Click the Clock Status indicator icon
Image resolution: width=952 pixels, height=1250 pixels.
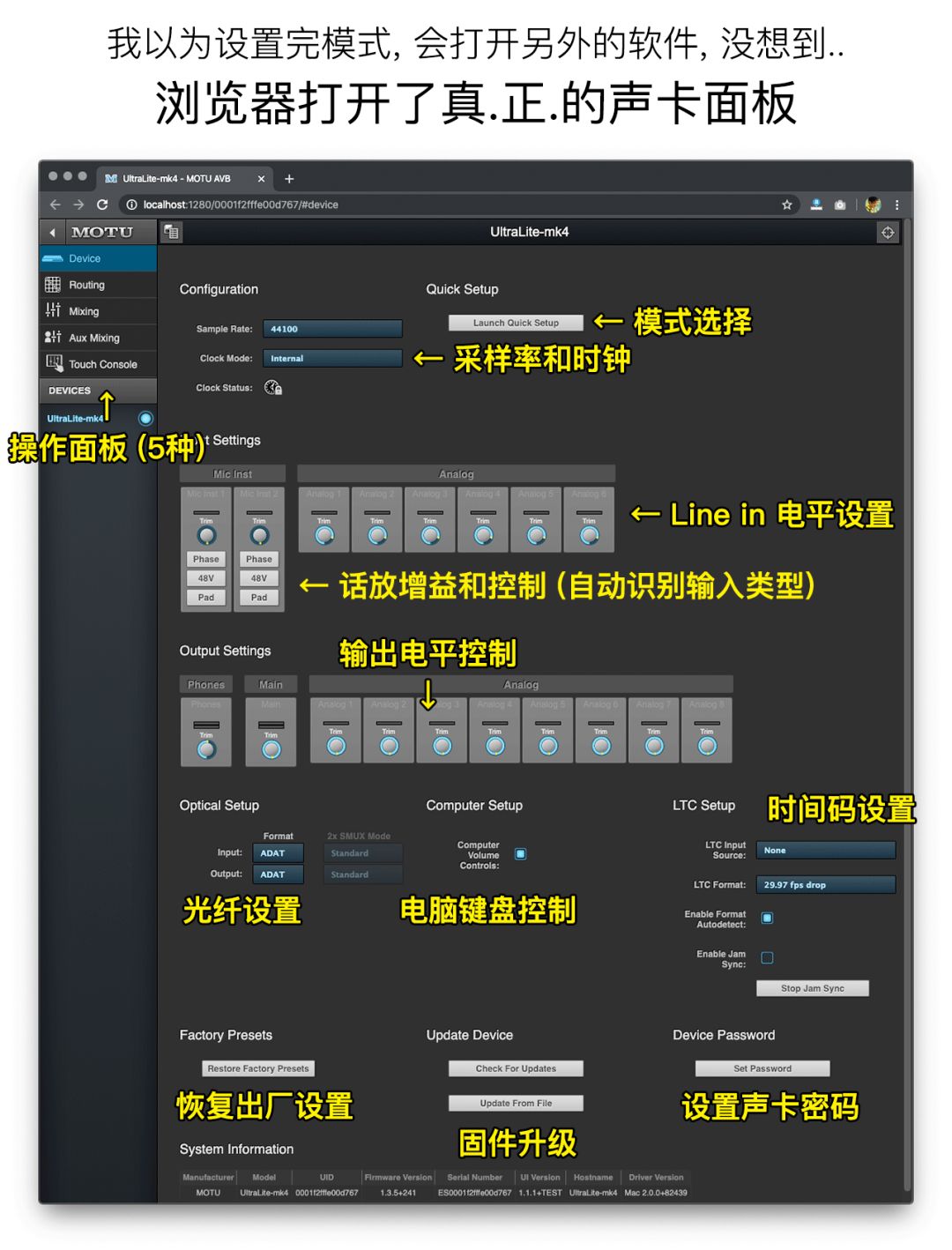coord(273,388)
